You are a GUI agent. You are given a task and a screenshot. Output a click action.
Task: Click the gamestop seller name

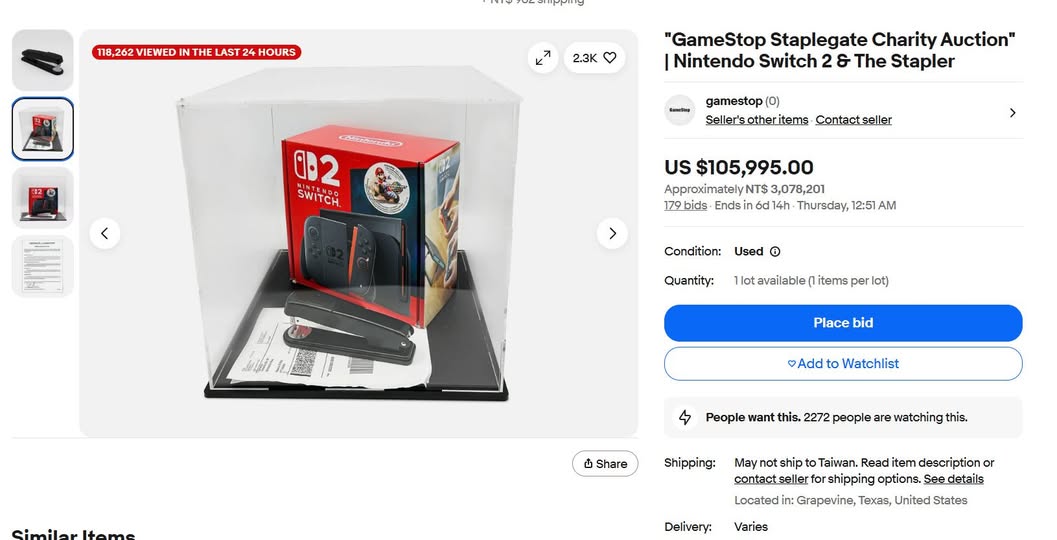(734, 101)
